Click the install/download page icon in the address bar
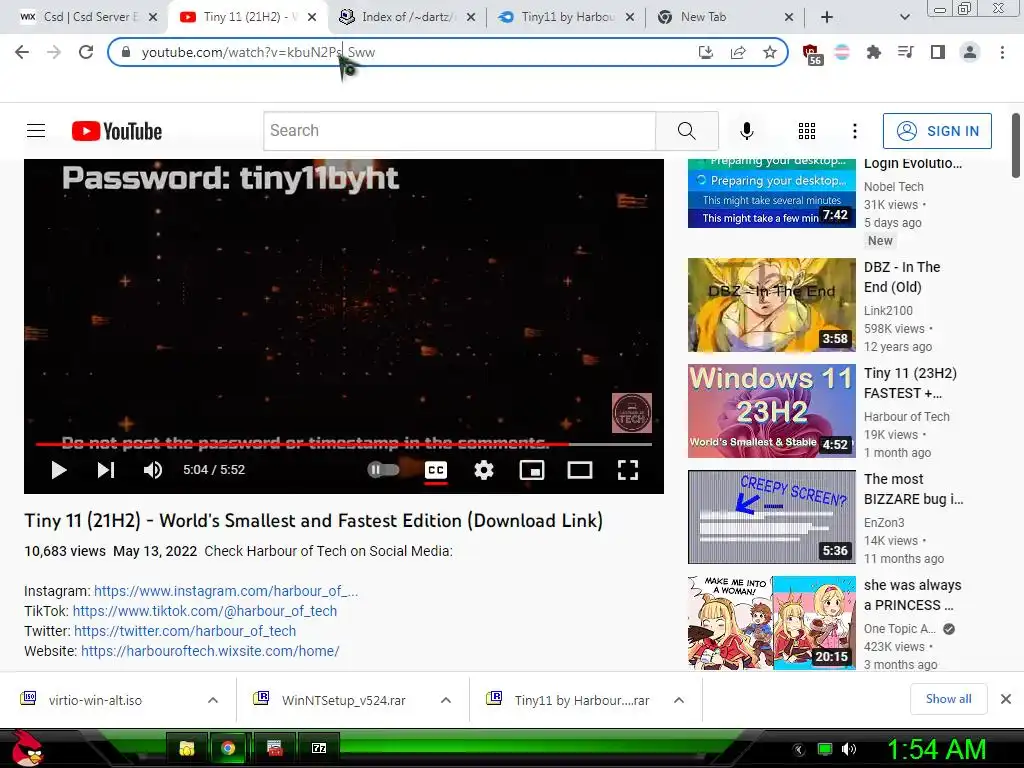The width and height of the screenshot is (1024, 768). (x=705, y=52)
